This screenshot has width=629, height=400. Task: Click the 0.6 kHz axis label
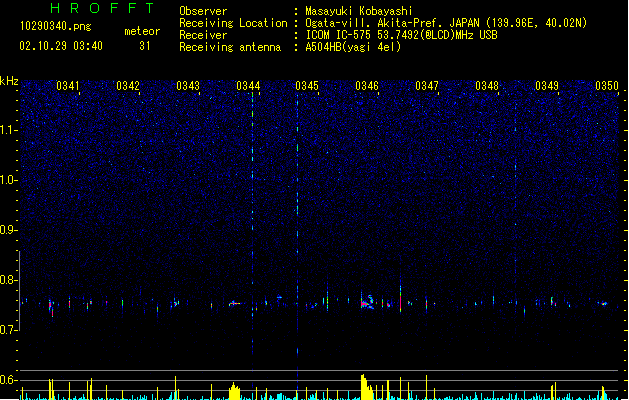9,380
